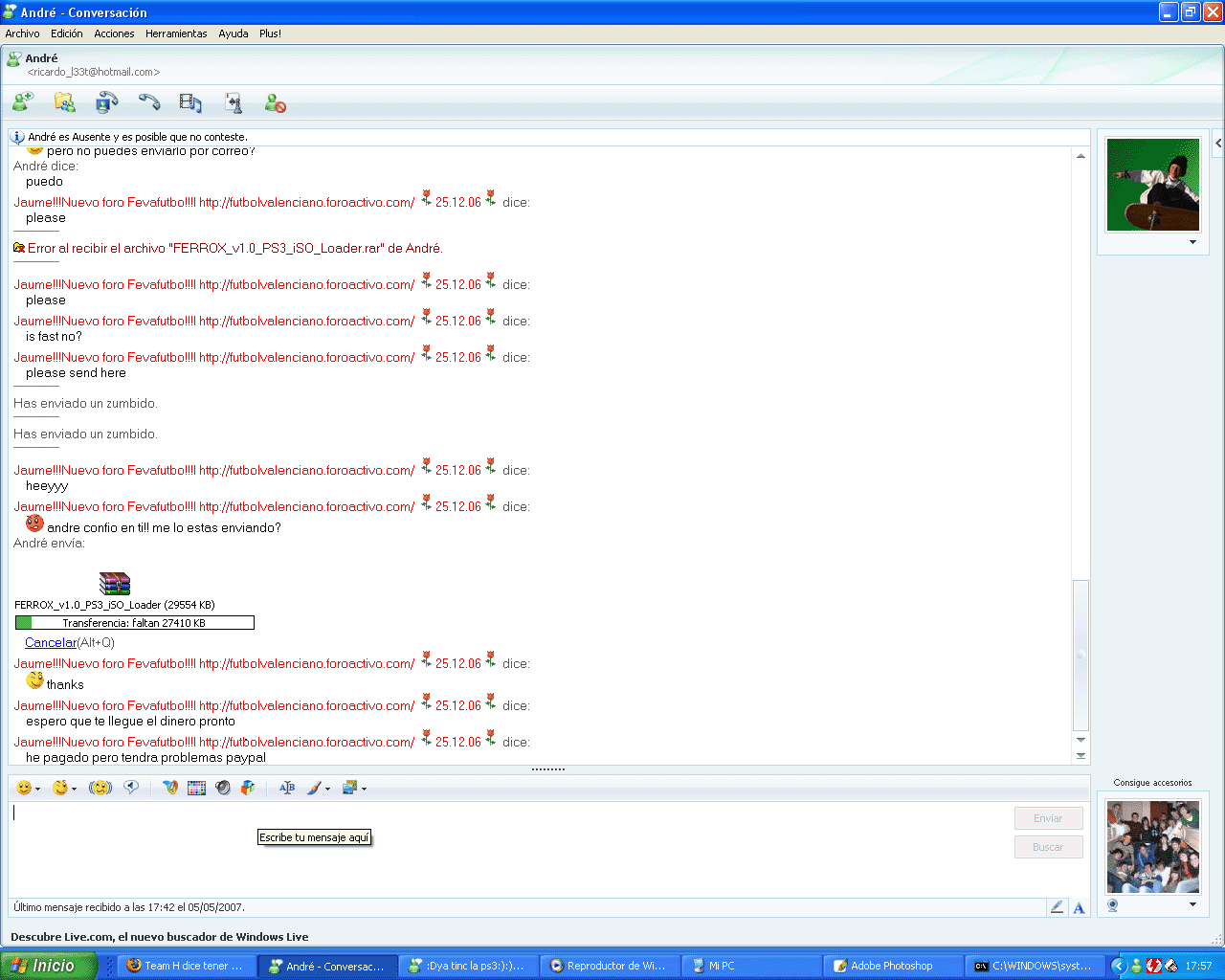Switch to text typing mode A icon

pos(1079,907)
